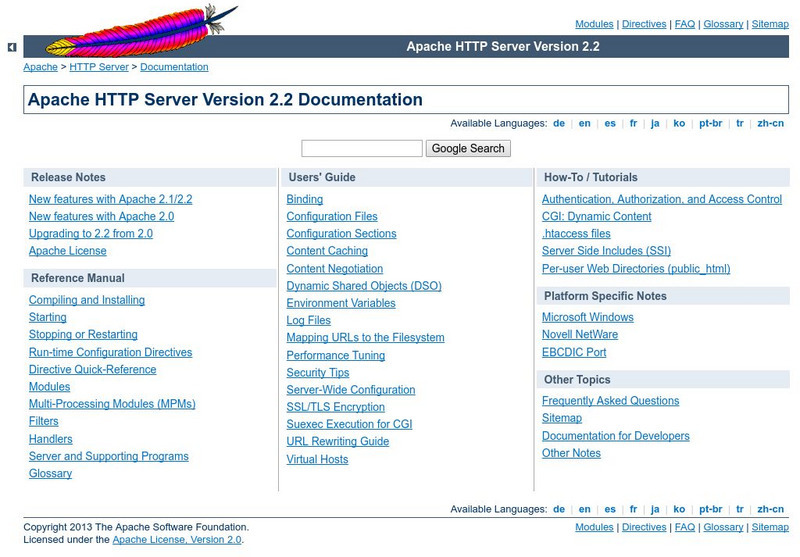Open Glossary link in top navigation
Viewport: 800px width, 557px height.
click(723, 24)
